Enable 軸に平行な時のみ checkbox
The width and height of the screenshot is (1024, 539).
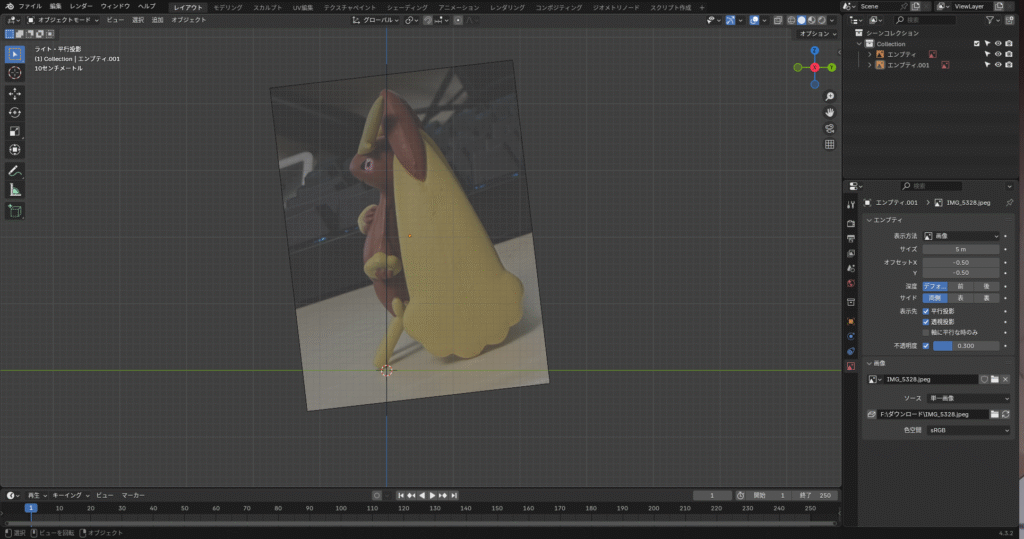coord(926,333)
